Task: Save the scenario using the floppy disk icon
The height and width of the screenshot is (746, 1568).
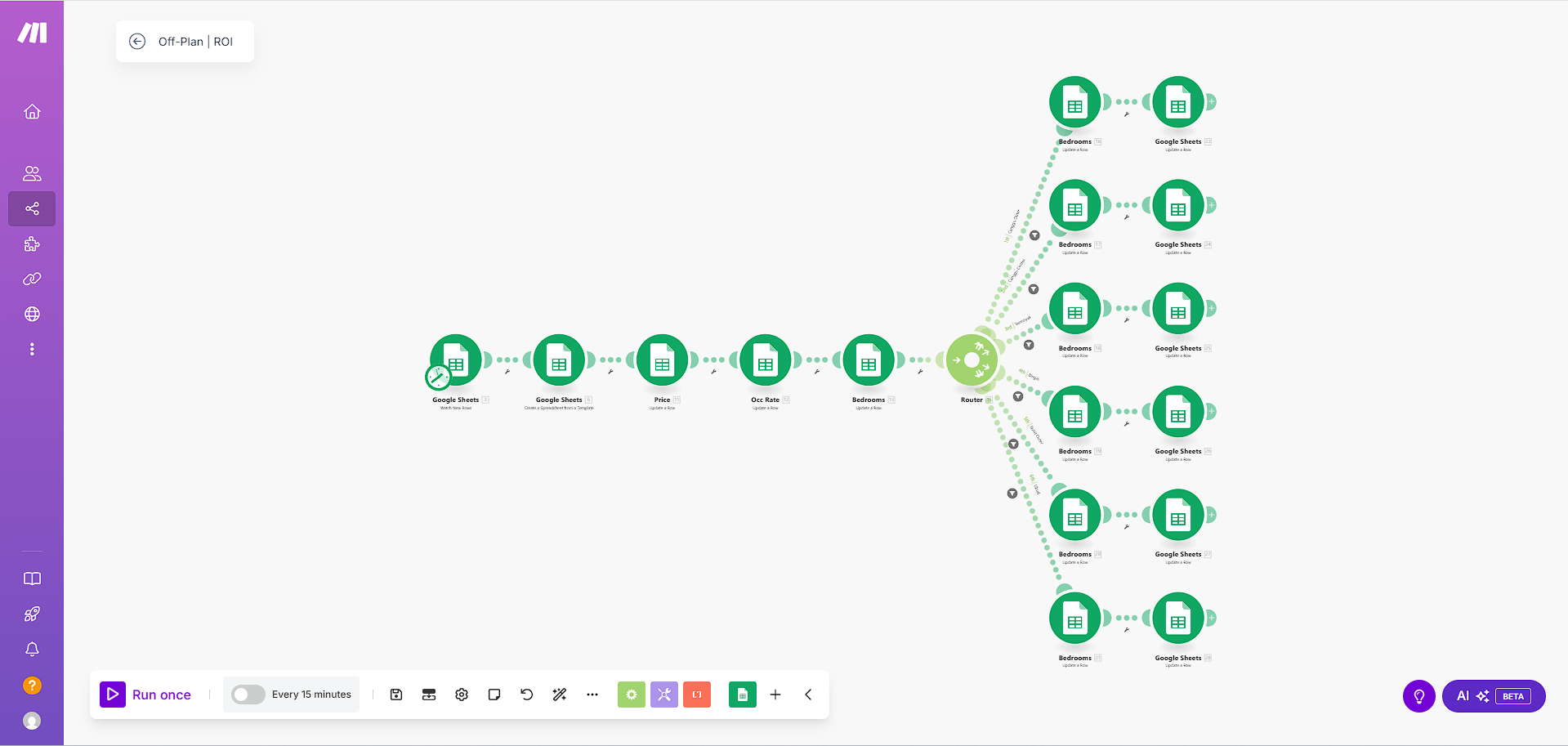Action: [x=396, y=695]
